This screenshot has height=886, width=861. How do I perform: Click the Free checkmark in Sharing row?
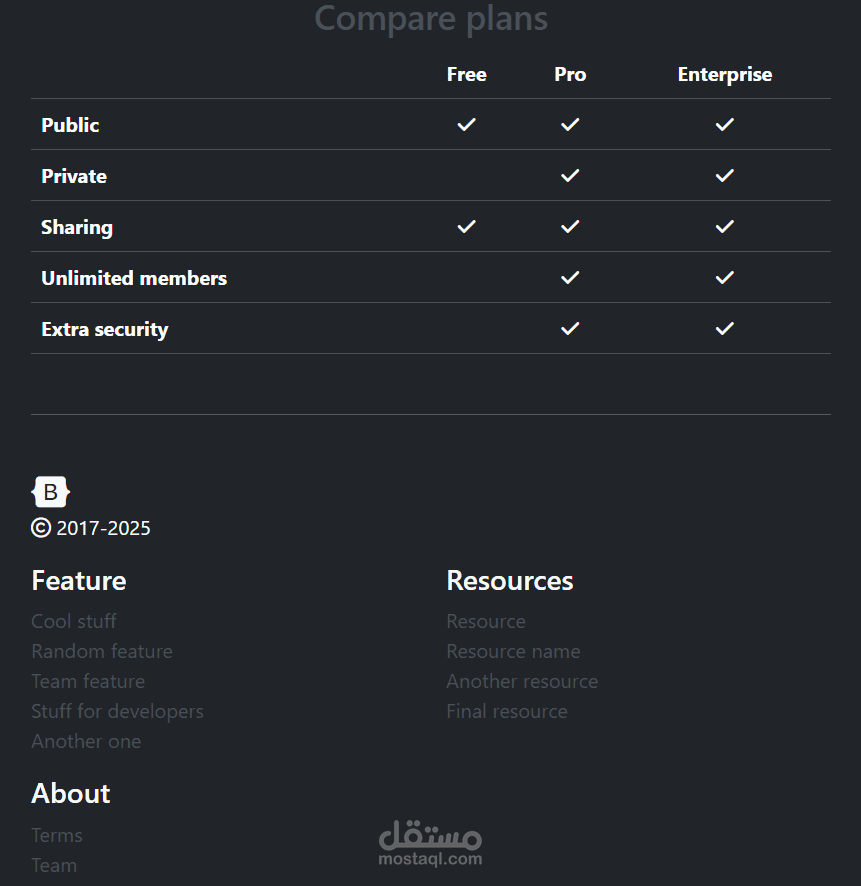[466, 227]
